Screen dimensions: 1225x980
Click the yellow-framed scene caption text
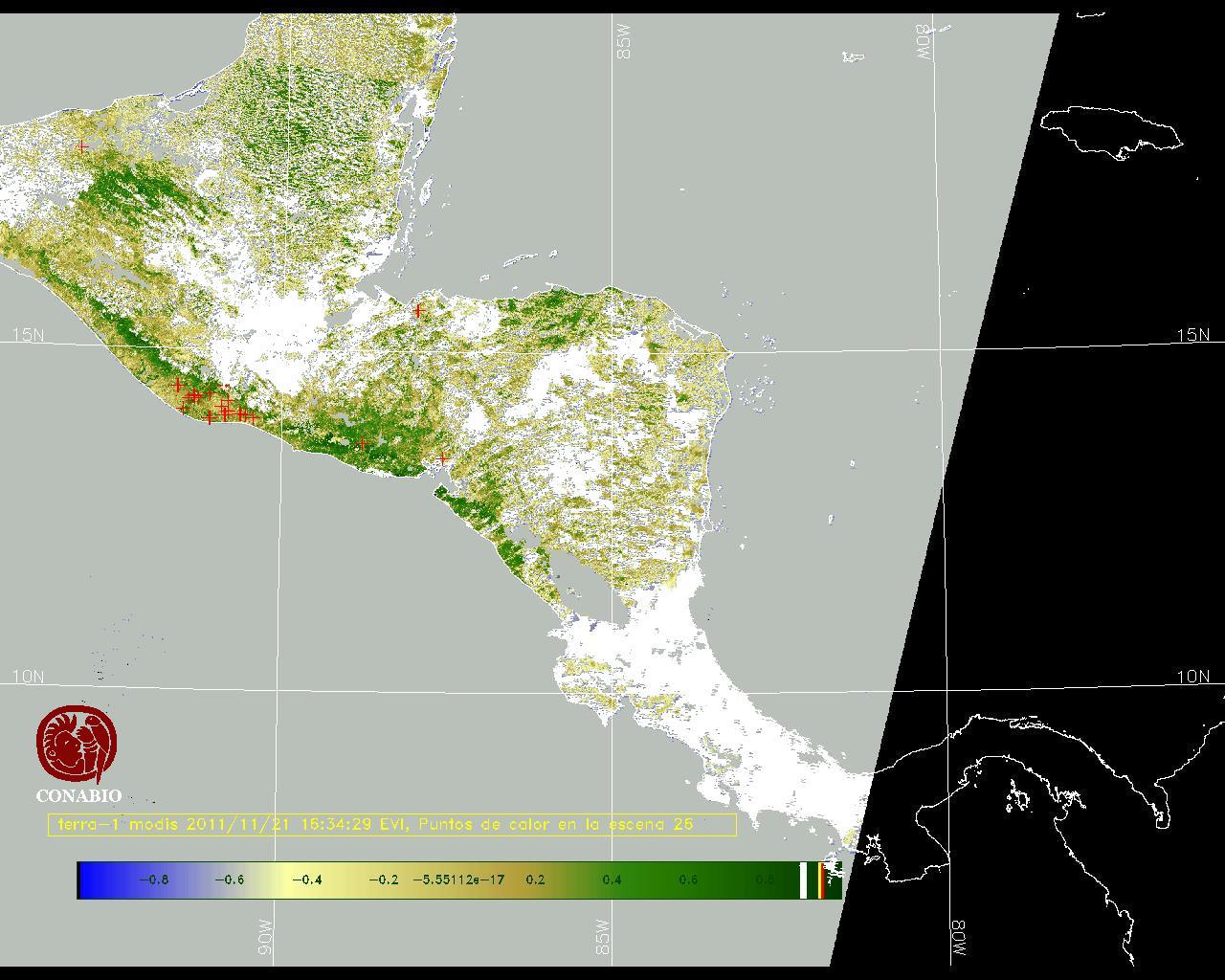pyautogui.click(x=391, y=824)
